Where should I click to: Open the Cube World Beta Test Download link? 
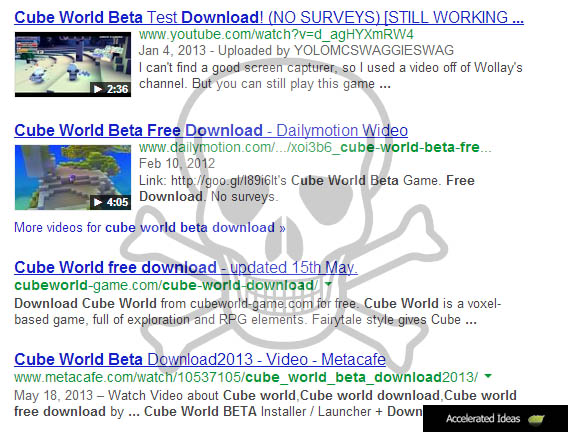tap(269, 17)
